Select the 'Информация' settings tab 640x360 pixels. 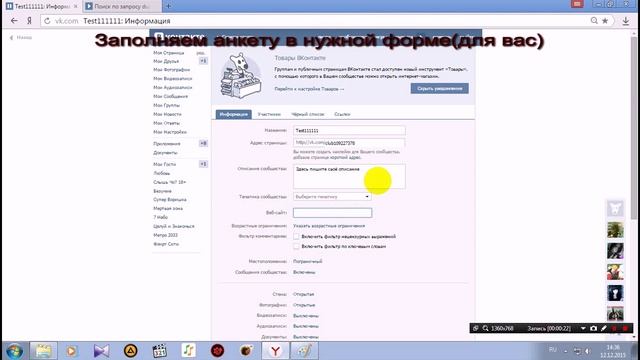pos(233,114)
